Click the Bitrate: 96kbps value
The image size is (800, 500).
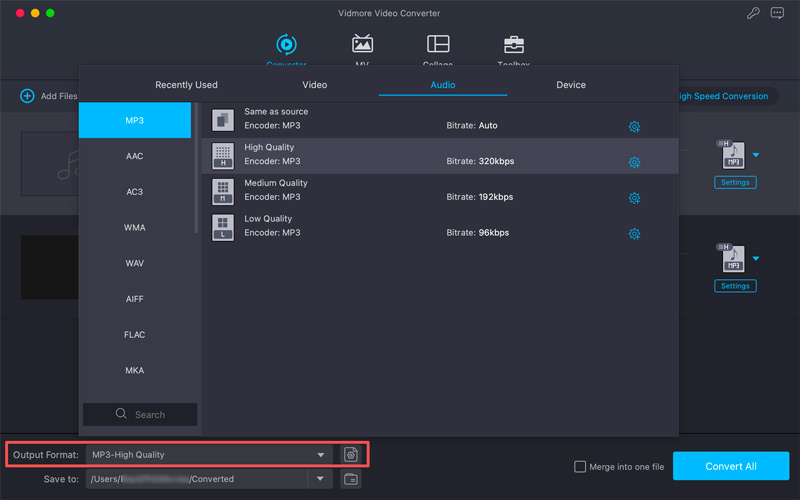478,233
